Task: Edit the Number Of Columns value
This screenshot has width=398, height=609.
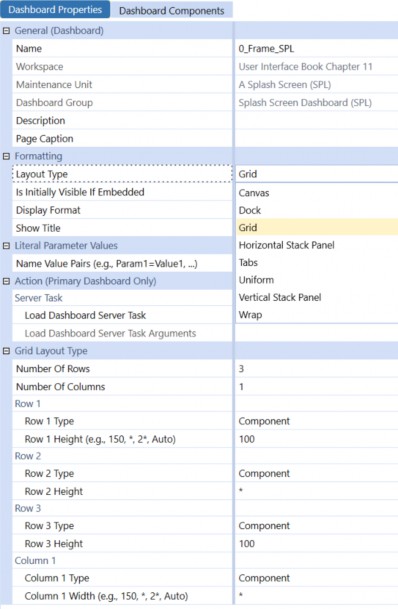Action: [316, 387]
